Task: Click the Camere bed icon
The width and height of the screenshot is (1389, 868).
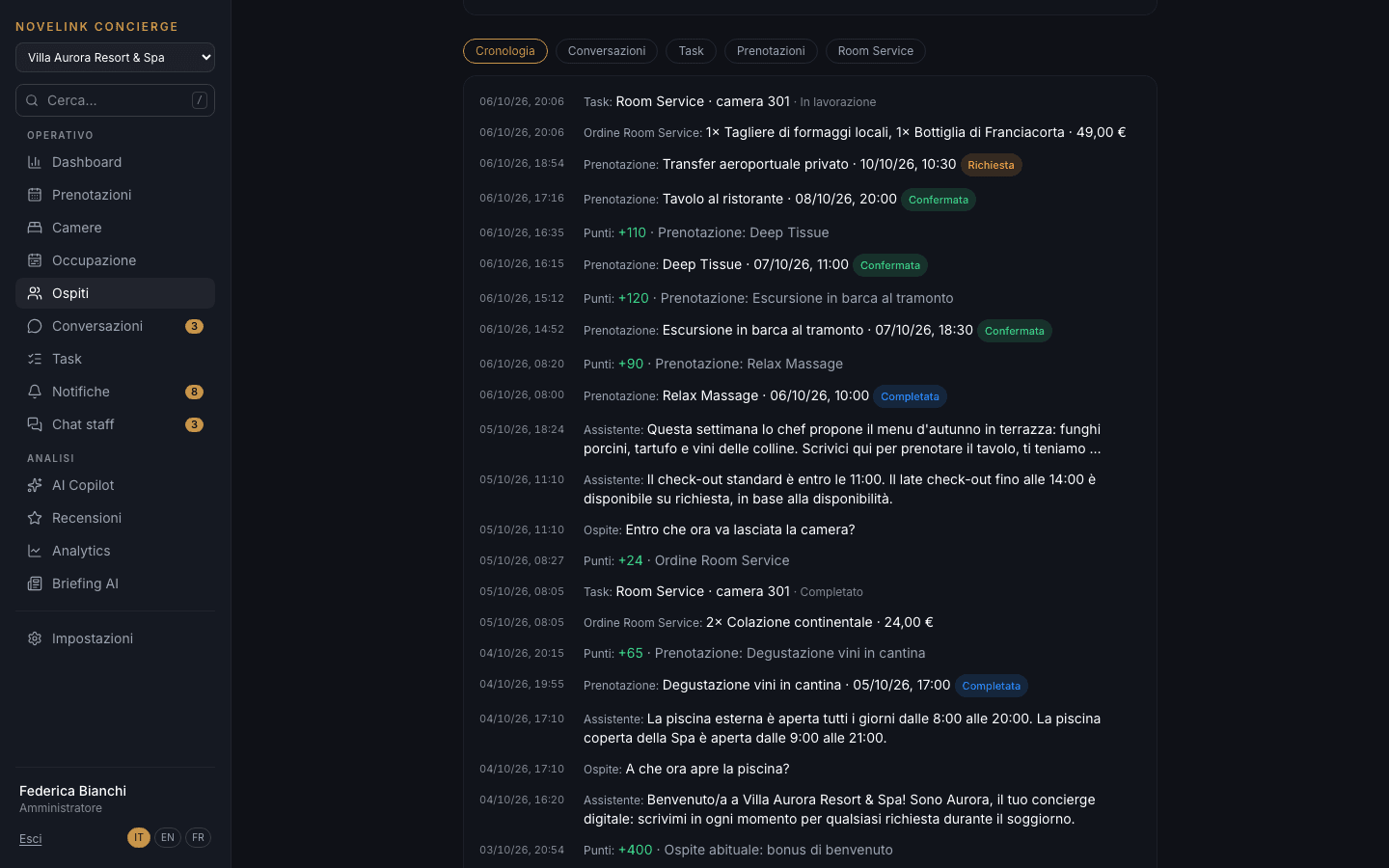Action: pyautogui.click(x=35, y=228)
